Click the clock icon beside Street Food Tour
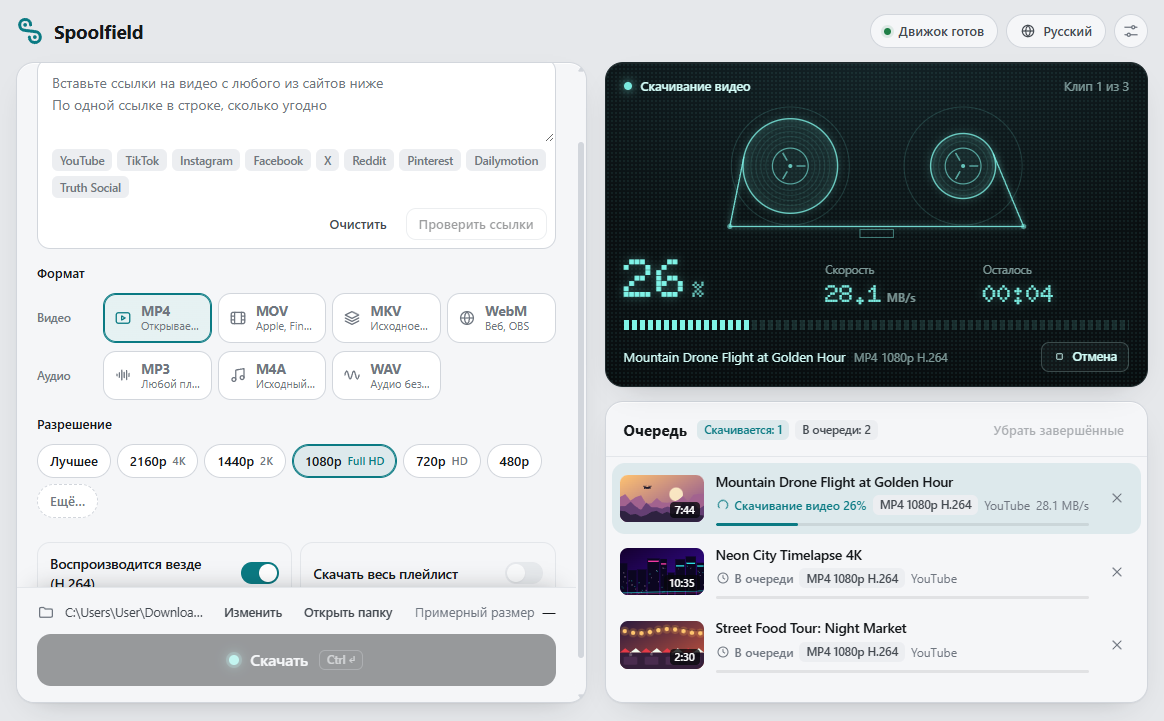Screen dimensions: 1164x721 [x=722, y=652]
